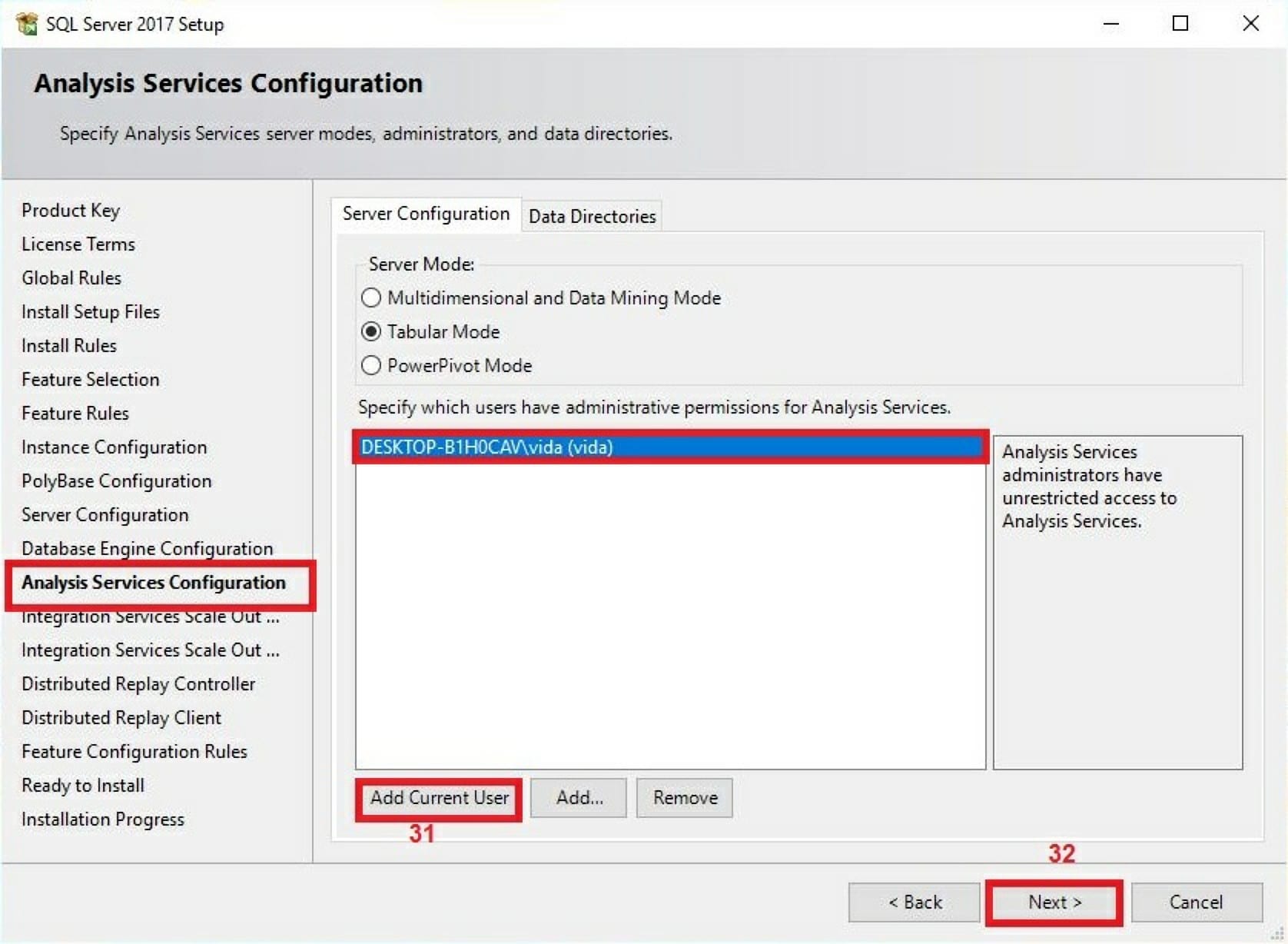Click the Feature Rules step
Screen dimensions: 1288x944
coord(75,414)
